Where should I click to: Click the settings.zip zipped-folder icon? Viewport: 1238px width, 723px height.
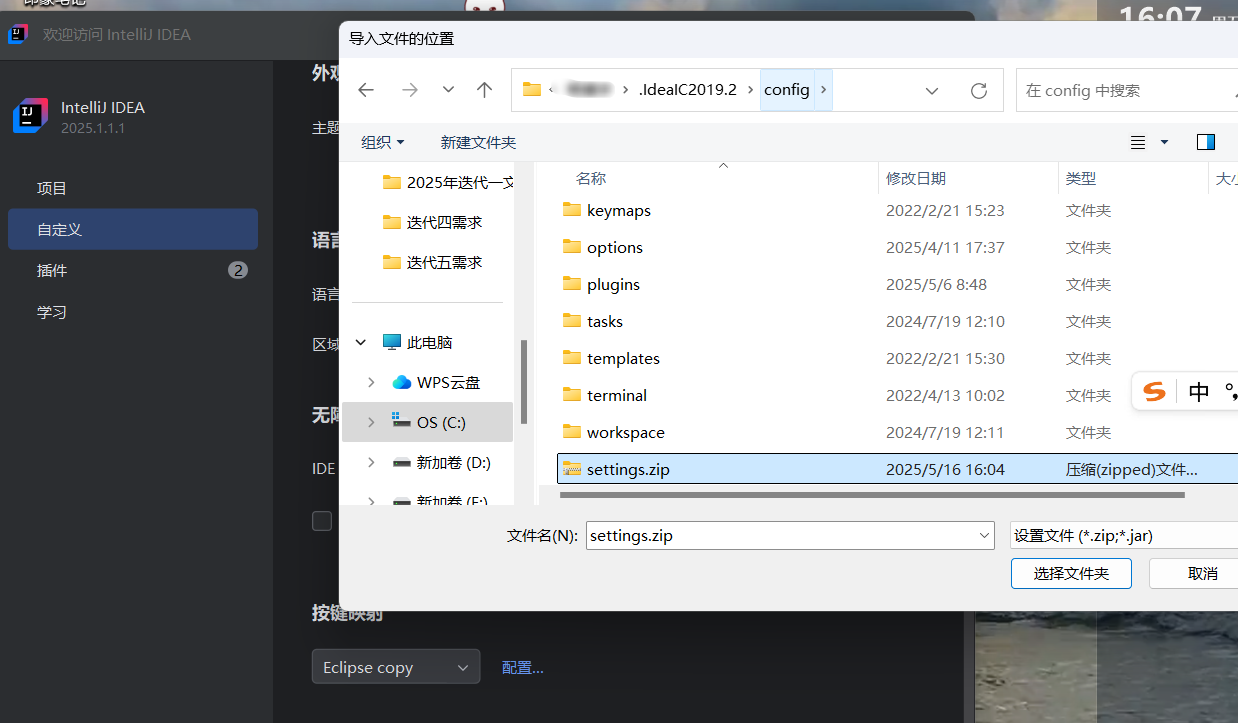[x=573, y=468]
